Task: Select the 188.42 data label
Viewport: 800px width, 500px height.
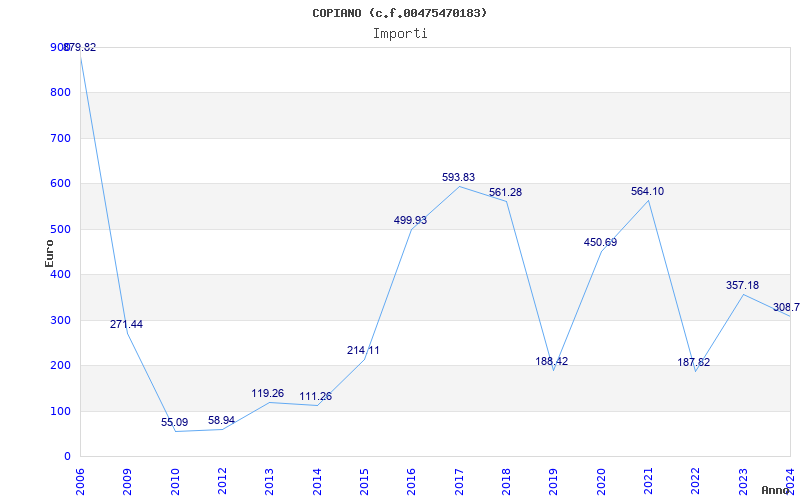Action: [x=552, y=361]
